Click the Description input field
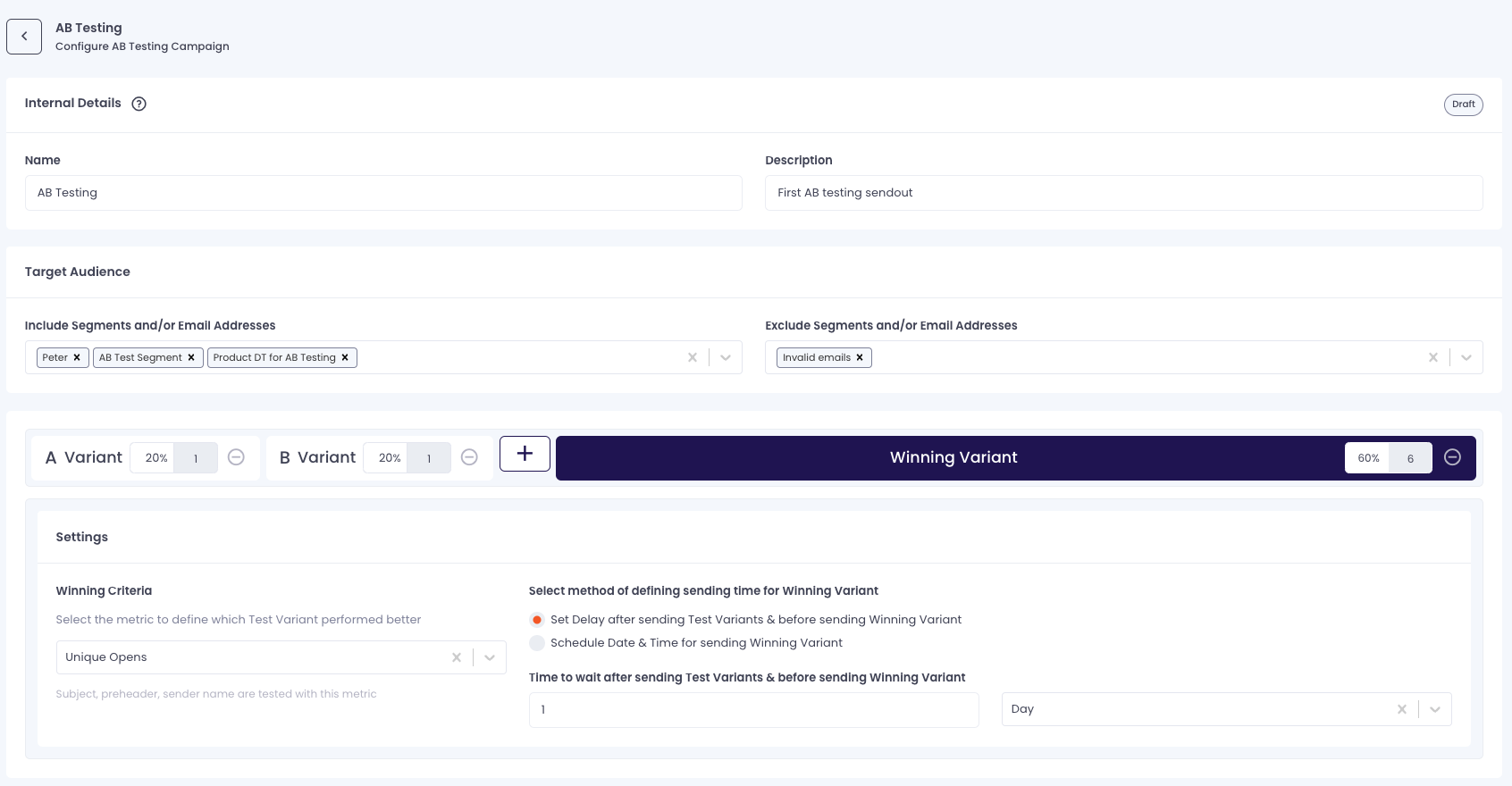The height and width of the screenshot is (786, 1512). 1124,193
